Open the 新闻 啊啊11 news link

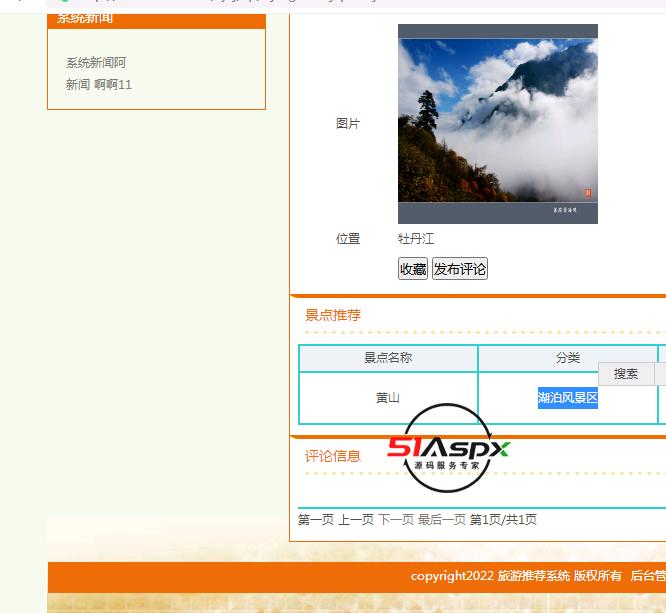coord(99,85)
